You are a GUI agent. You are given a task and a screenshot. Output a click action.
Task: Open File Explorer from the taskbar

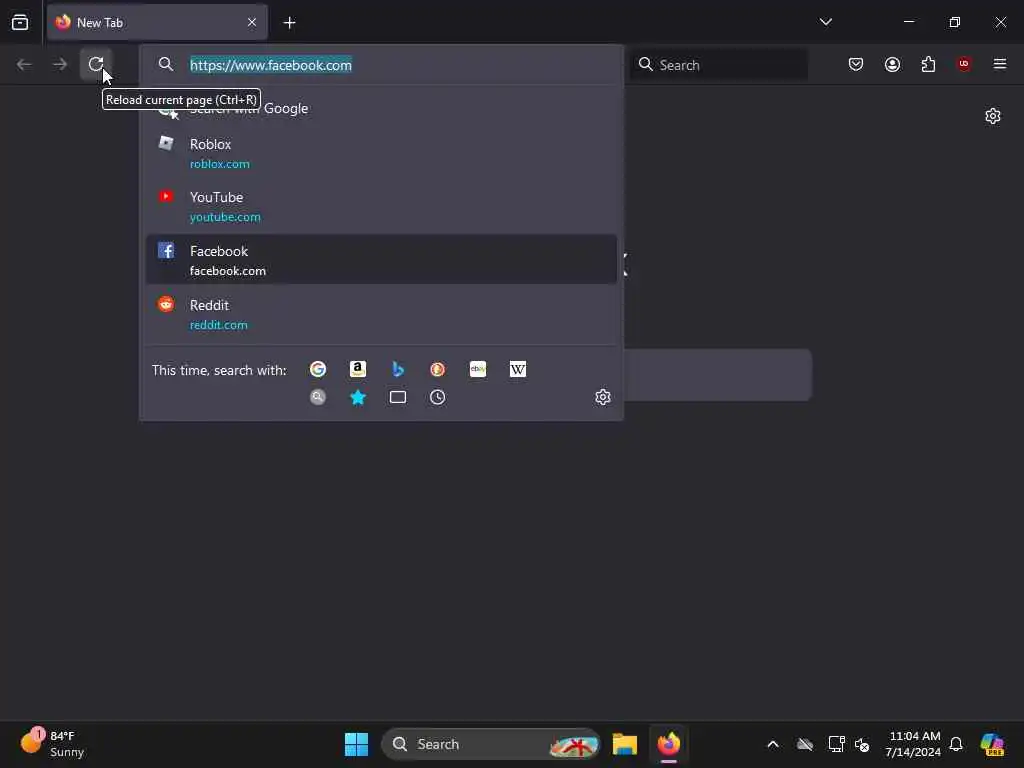(x=625, y=744)
